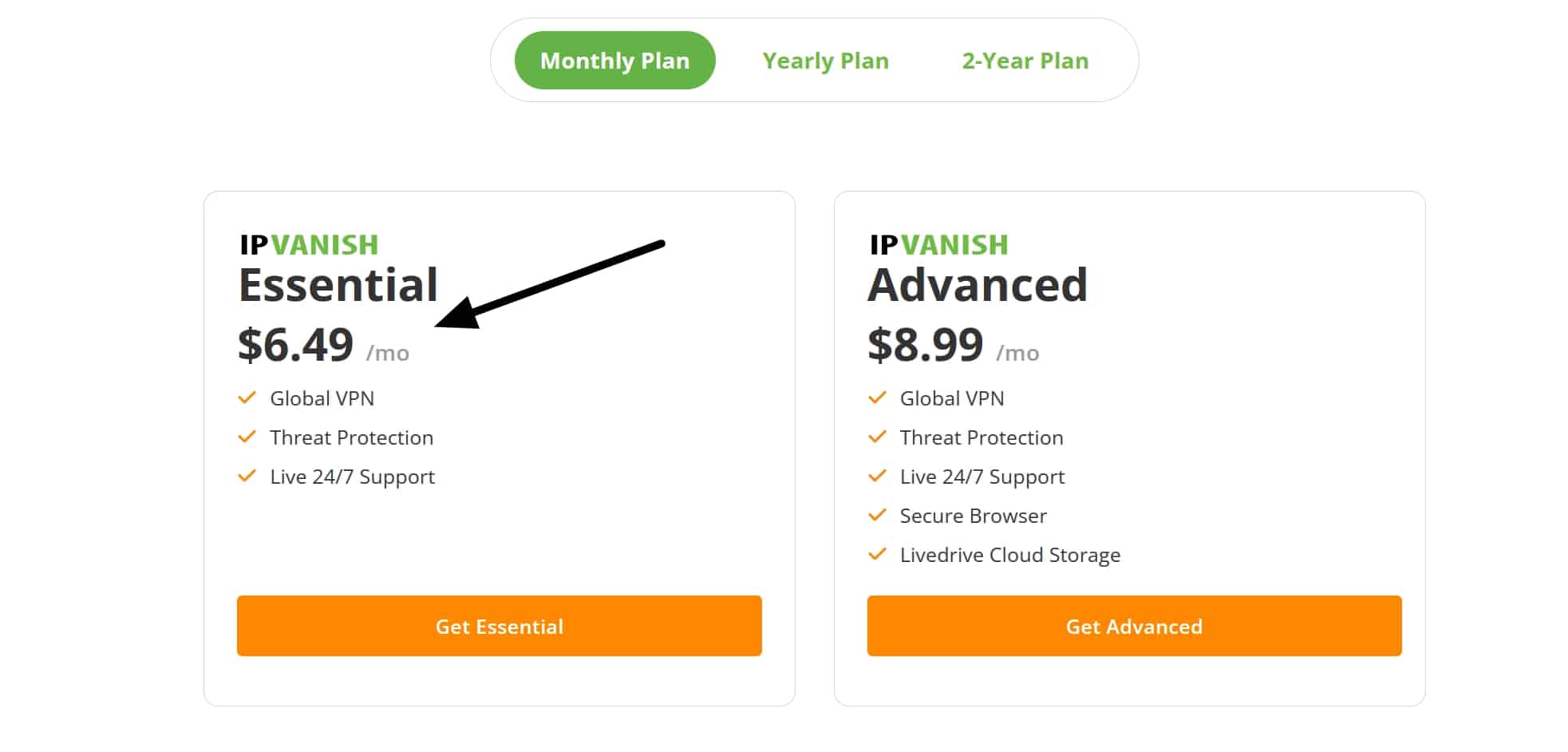The image size is (1568, 752).
Task: Click the $6.49 Essential price
Action: click(296, 345)
